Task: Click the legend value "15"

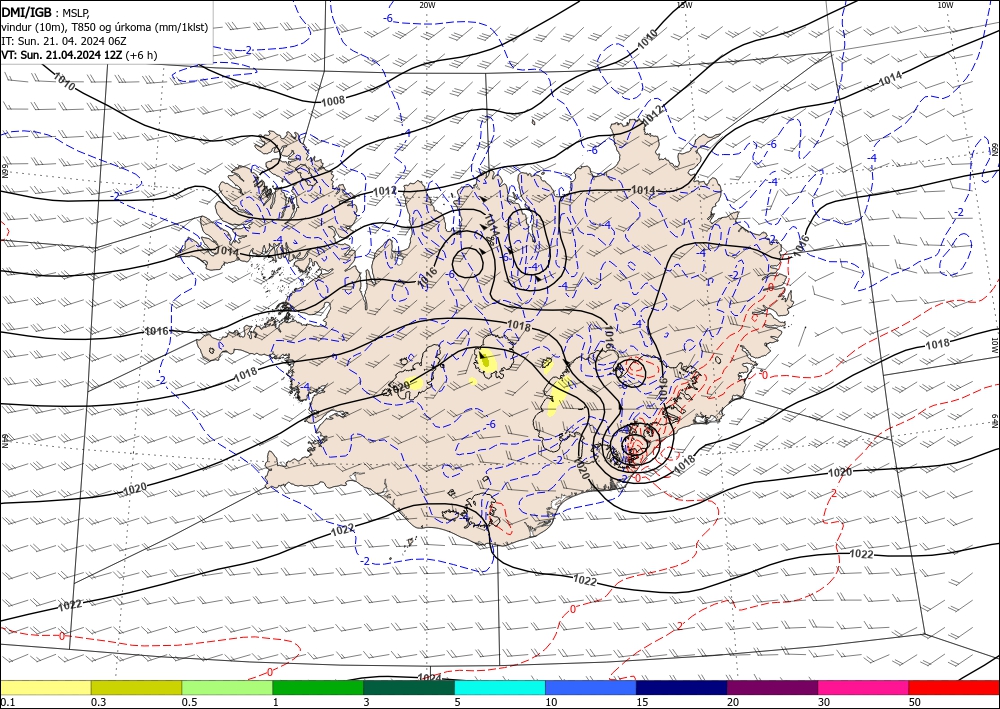Action: click(642, 702)
